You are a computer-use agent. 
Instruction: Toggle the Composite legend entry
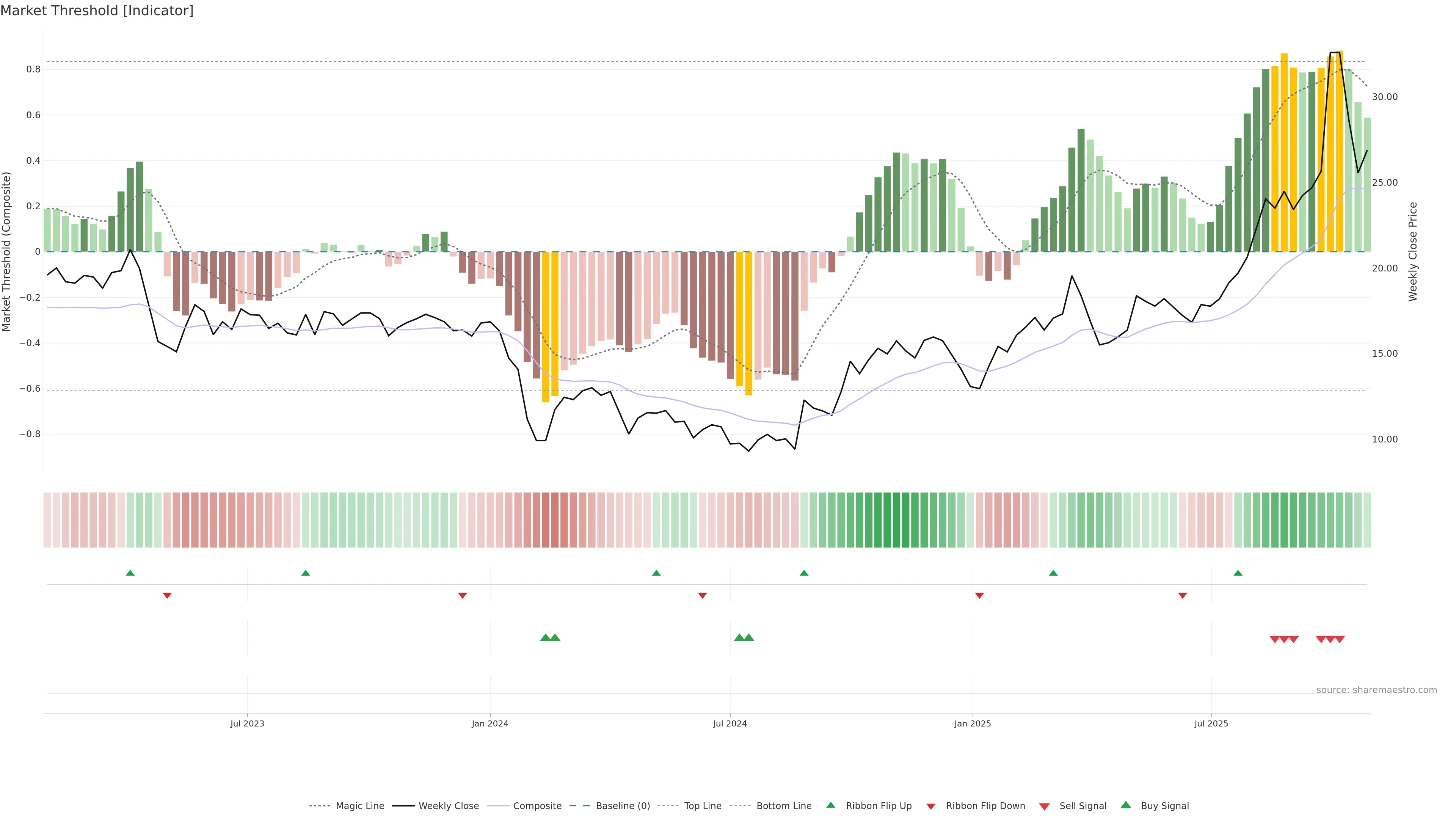537,805
